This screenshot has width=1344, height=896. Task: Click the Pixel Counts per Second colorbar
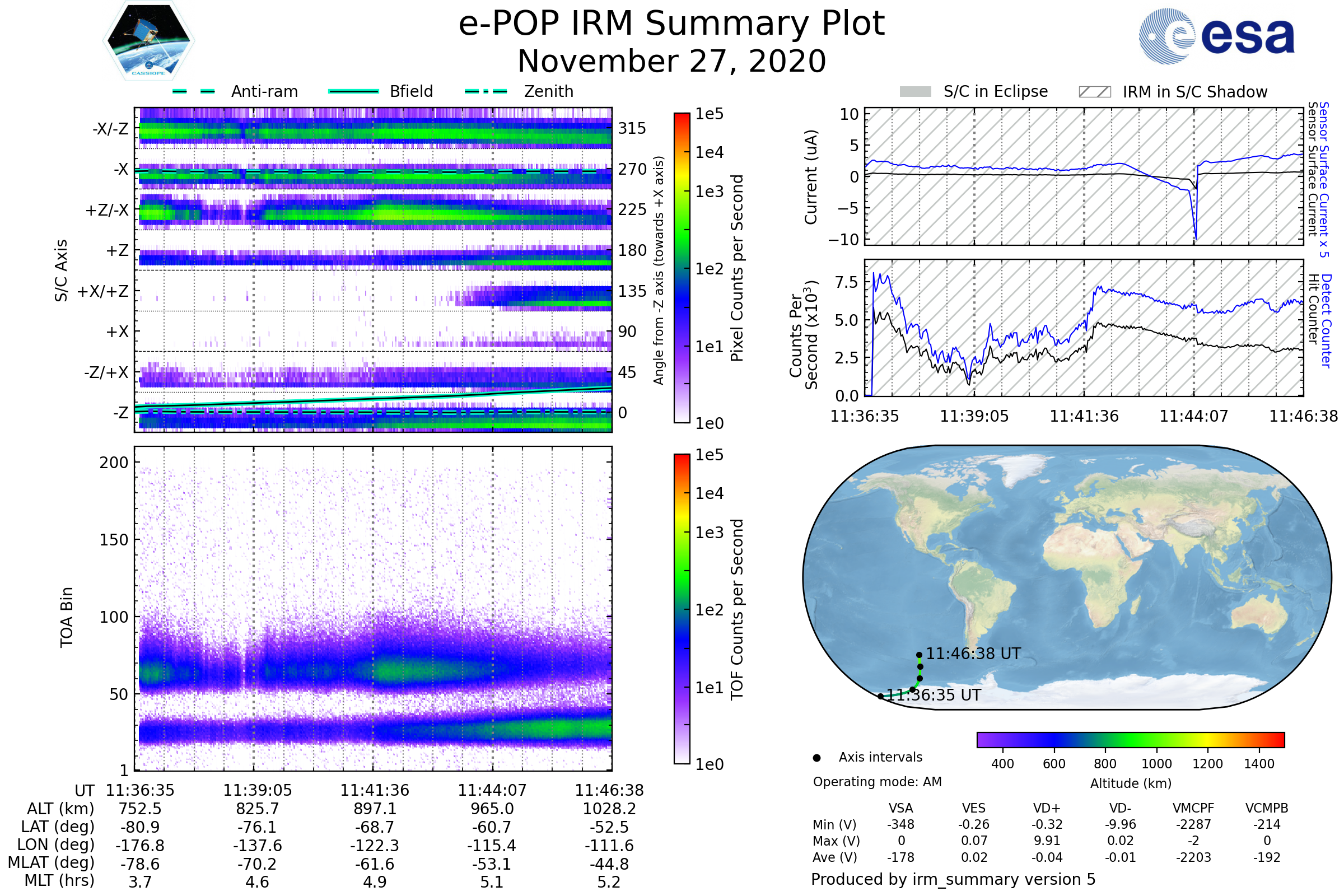coord(682,268)
